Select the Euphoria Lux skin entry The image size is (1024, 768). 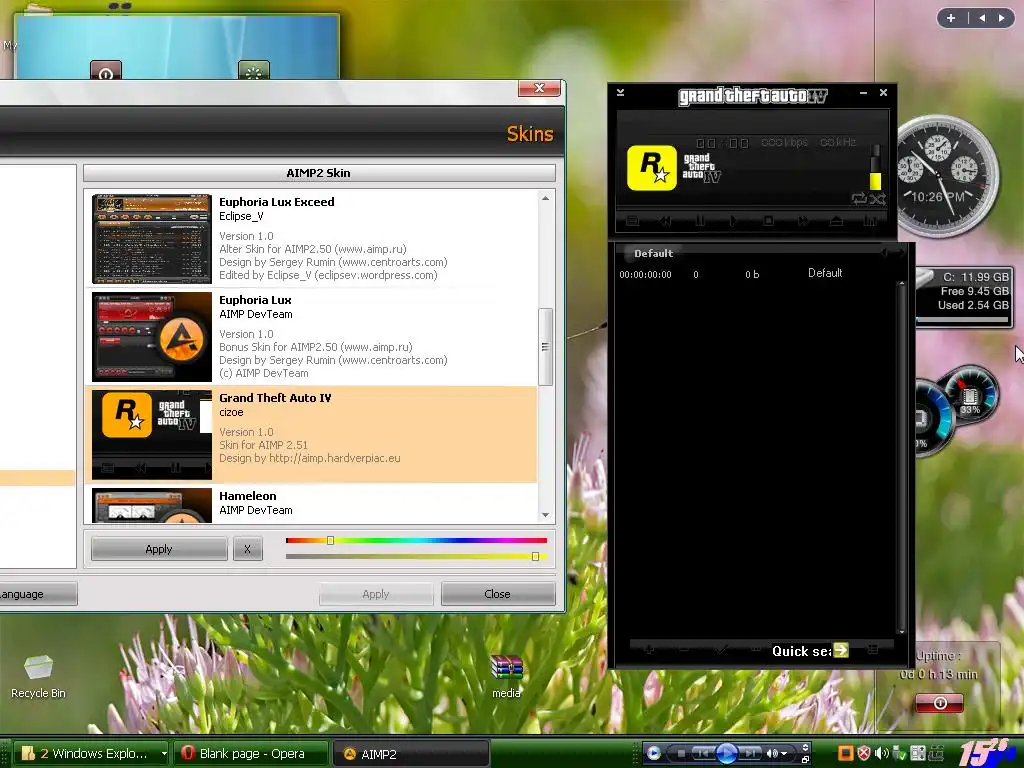click(311, 336)
